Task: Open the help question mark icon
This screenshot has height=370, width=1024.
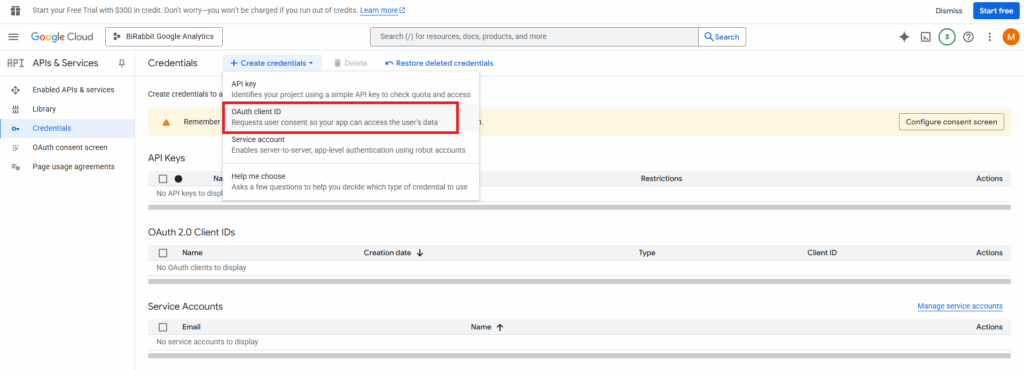Action: (x=968, y=37)
